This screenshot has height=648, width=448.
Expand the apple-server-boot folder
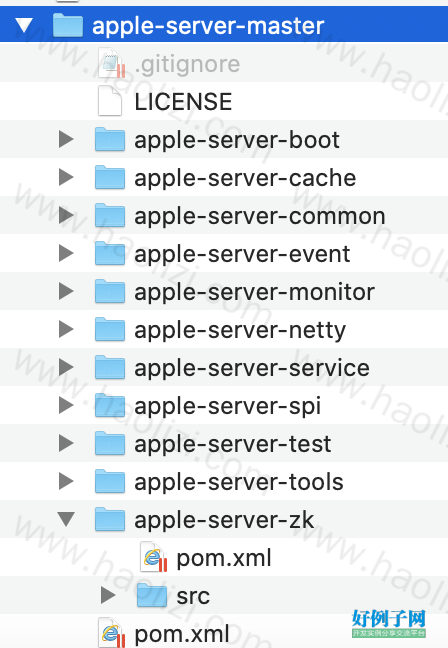[x=66, y=139]
